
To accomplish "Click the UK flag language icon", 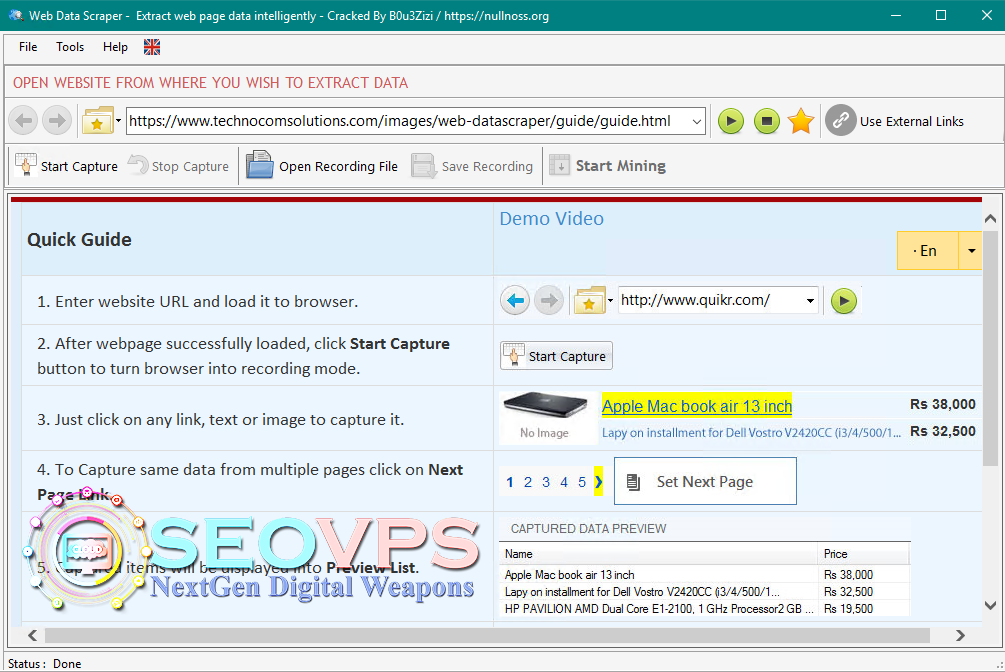I will [x=152, y=47].
